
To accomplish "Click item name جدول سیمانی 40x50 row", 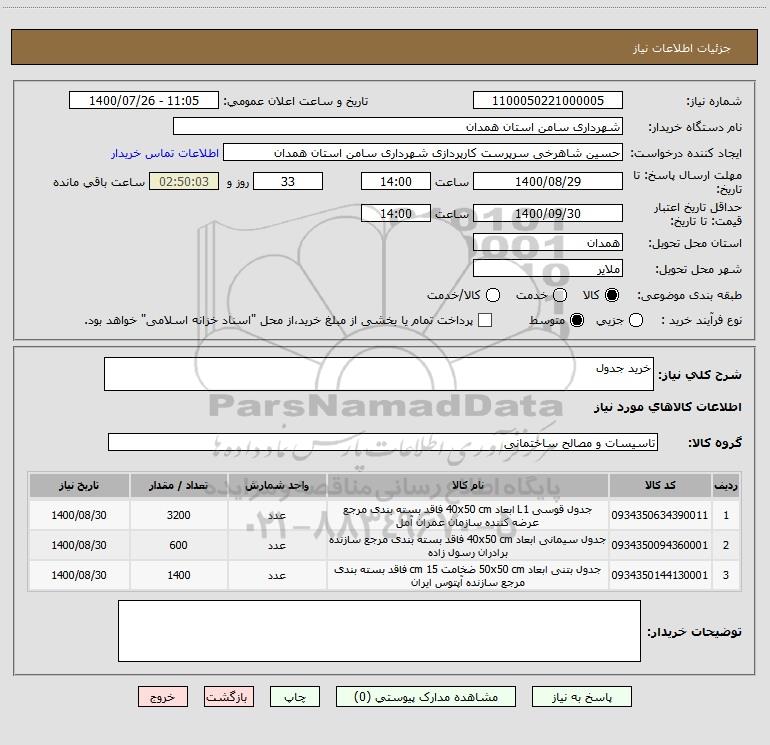I will coord(468,546).
